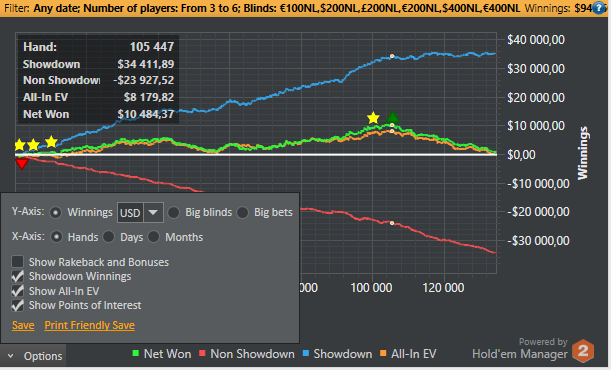The image size is (611, 370).
Task: Click the Hand value 105 447
Action: (x=152, y=47)
